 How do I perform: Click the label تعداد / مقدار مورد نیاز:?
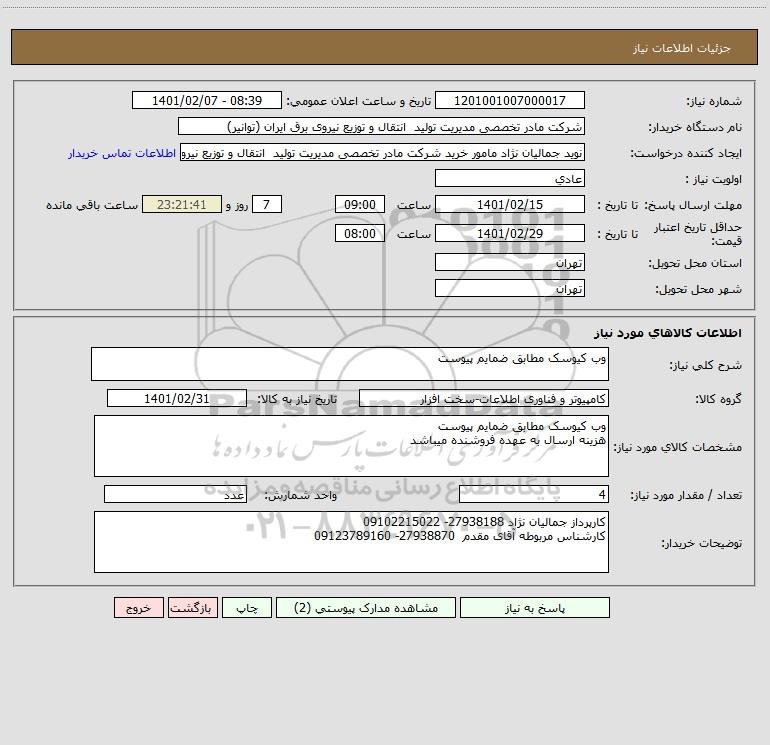(x=686, y=496)
